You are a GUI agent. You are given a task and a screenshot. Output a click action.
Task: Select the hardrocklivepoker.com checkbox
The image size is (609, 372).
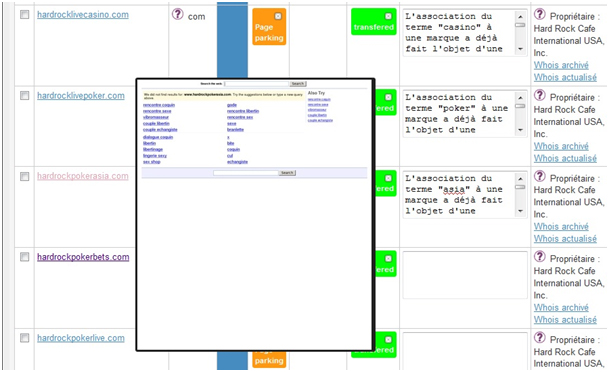24,96
